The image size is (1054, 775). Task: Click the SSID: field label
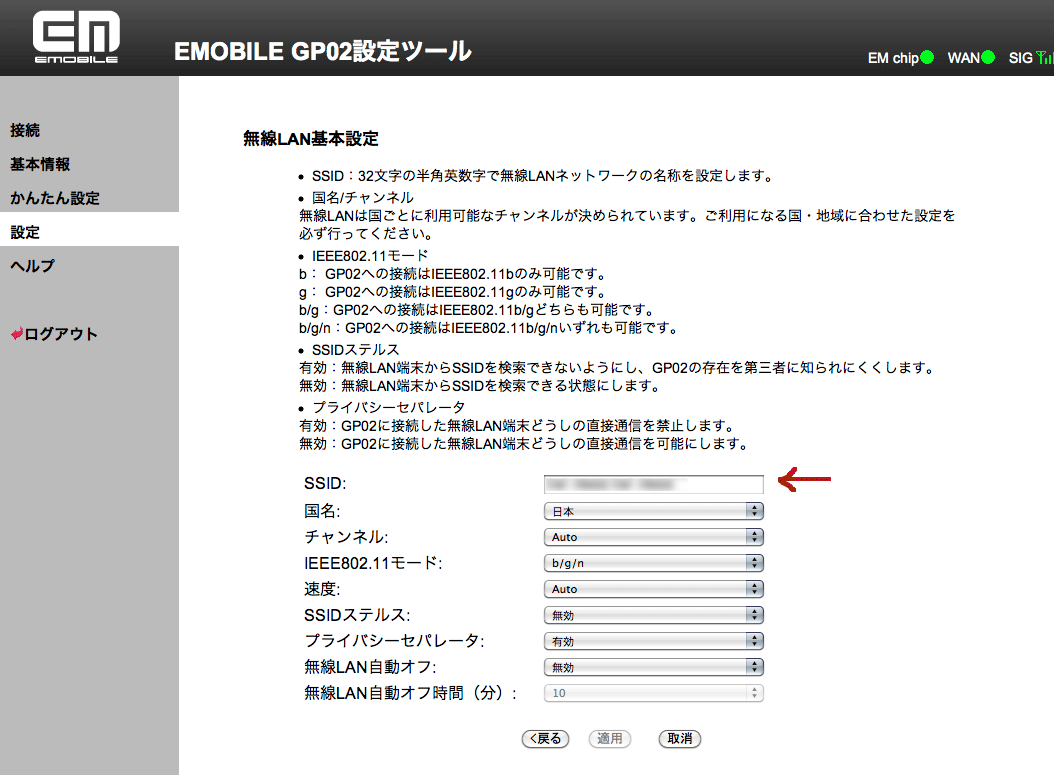325,483
